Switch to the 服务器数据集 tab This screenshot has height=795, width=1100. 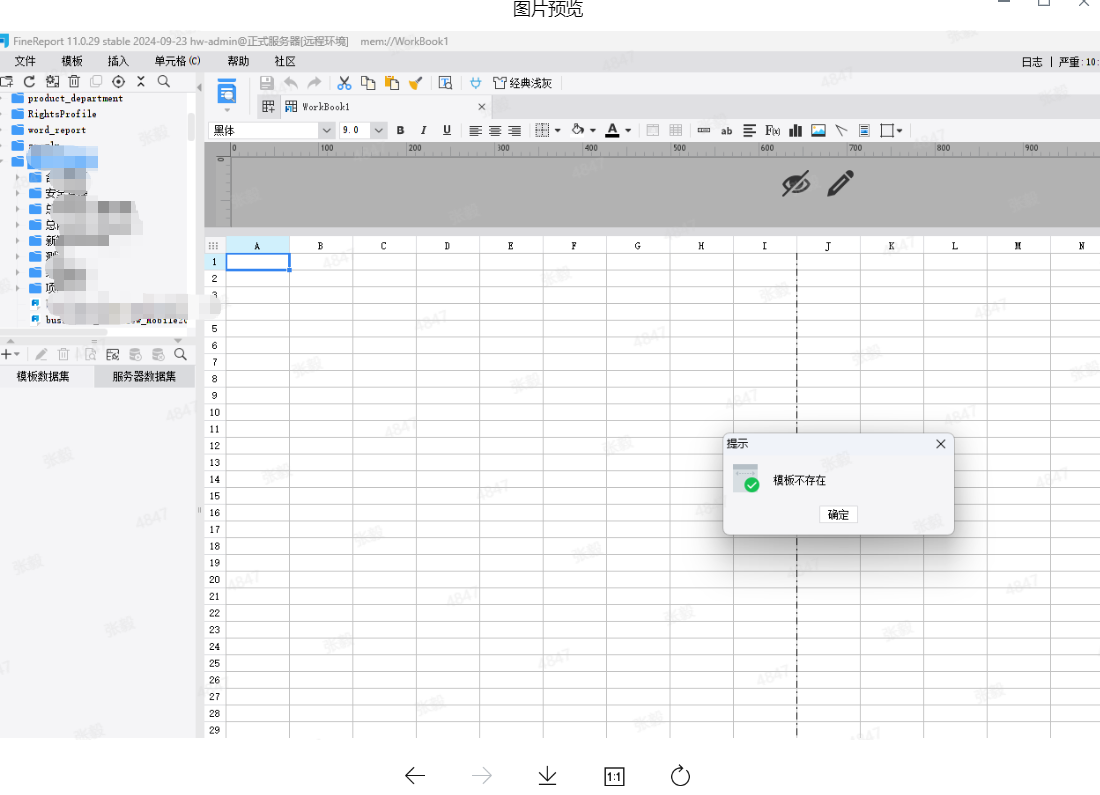145,377
